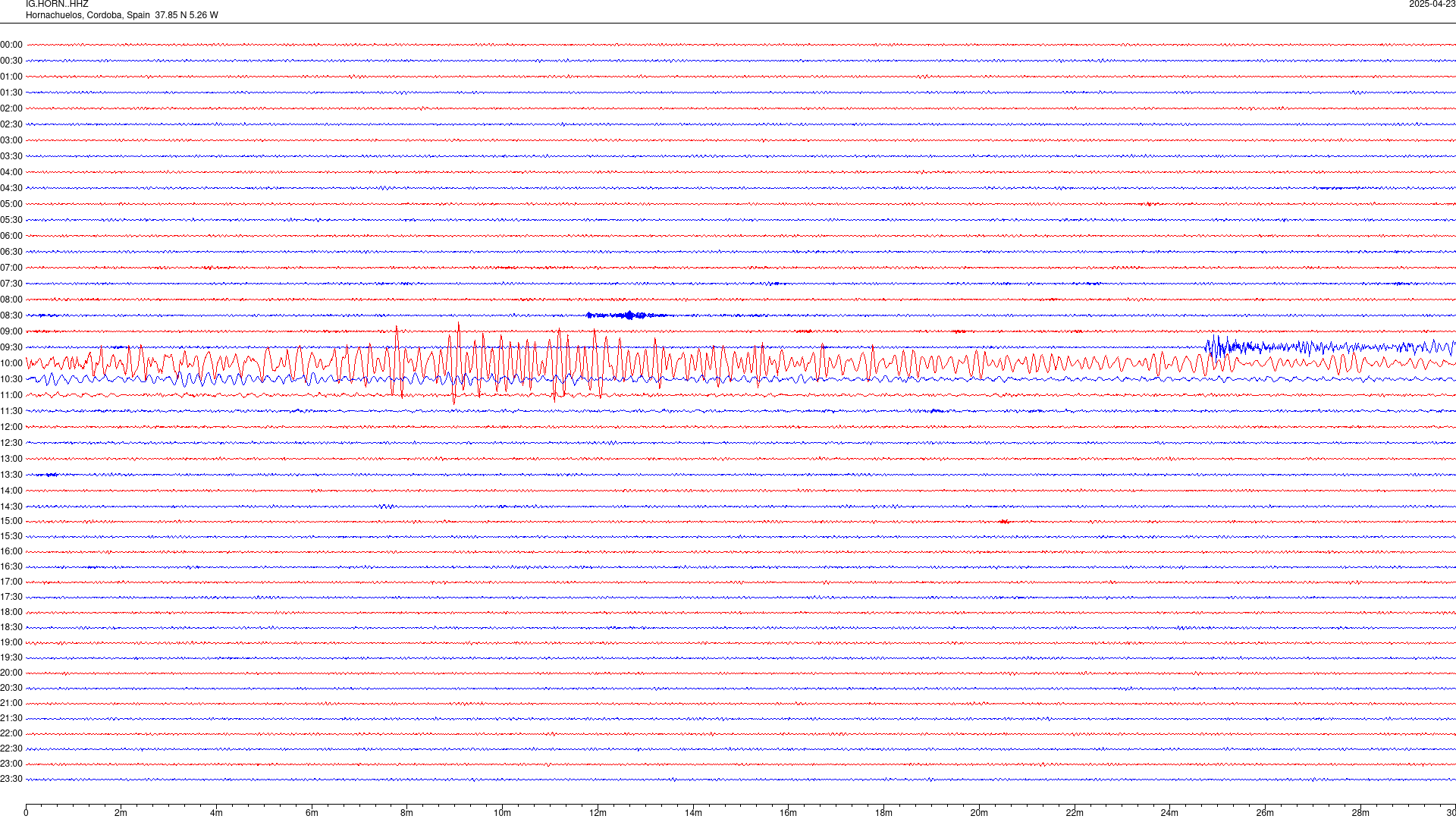The width and height of the screenshot is (1456, 819).
Task: Click the 16m tick on time axis
Action: (x=789, y=813)
